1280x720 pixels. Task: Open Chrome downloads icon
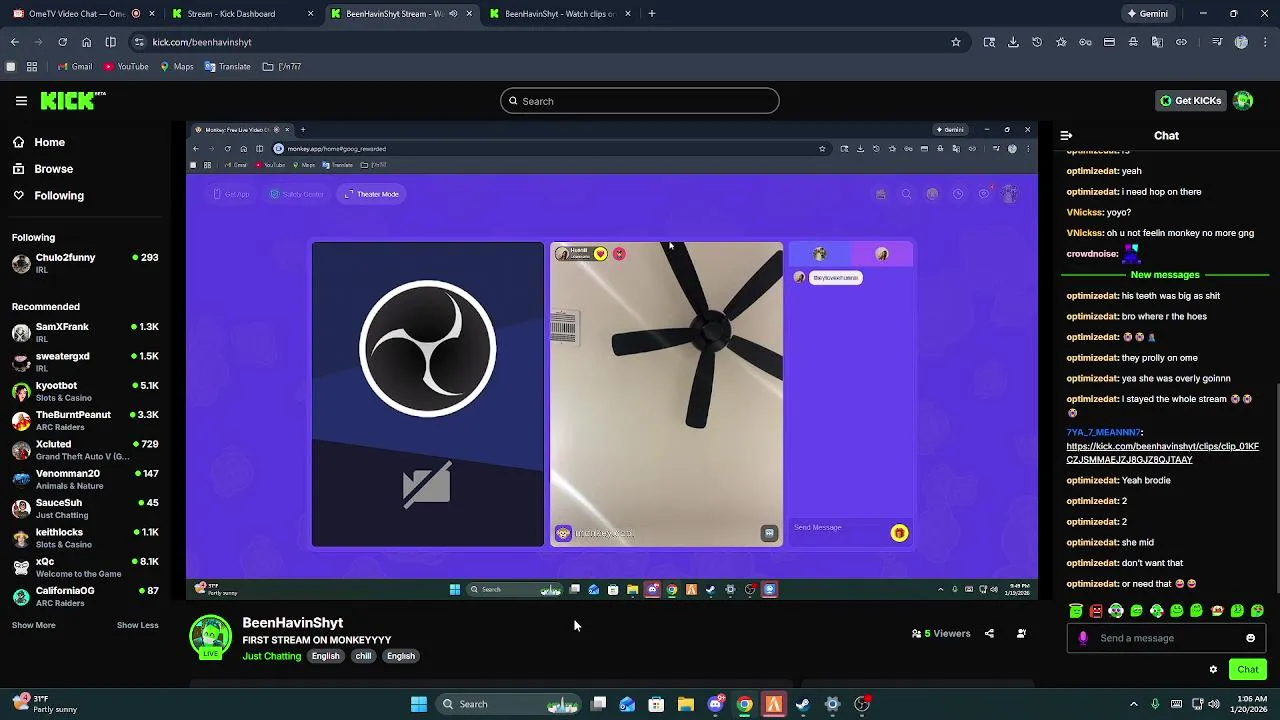[1013, 42]
